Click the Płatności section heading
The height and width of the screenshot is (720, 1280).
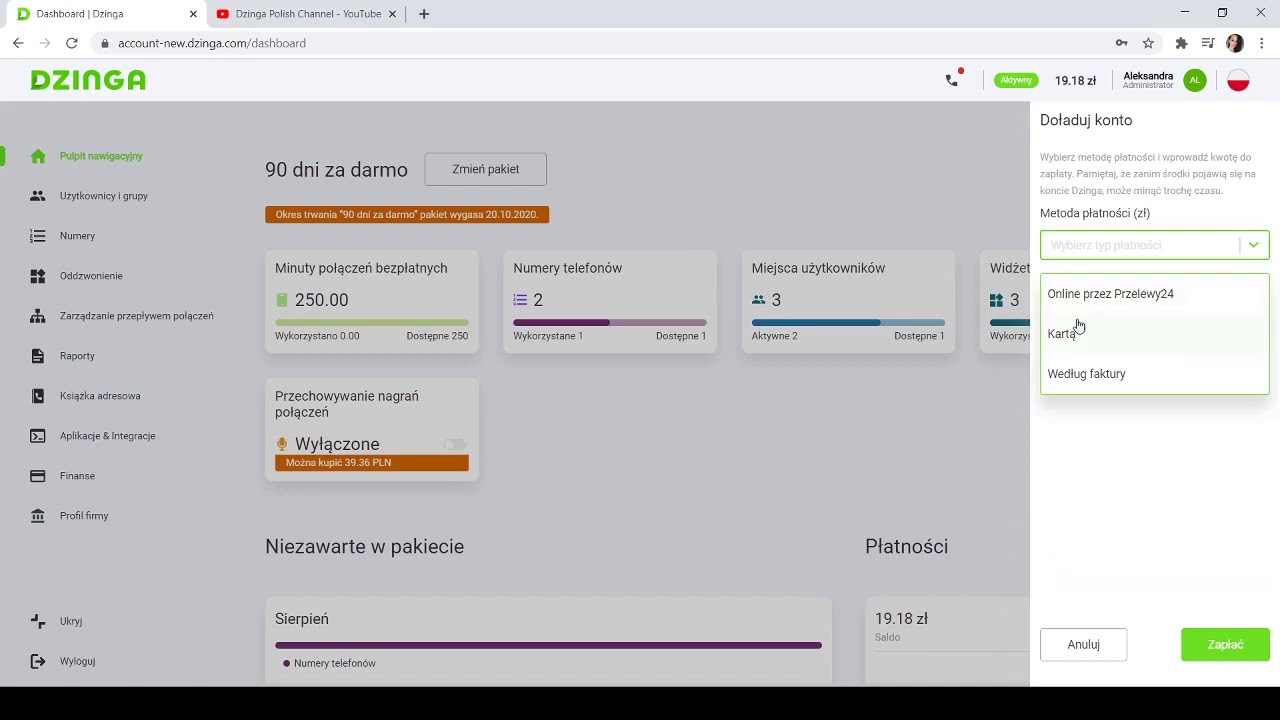point(906,547)
